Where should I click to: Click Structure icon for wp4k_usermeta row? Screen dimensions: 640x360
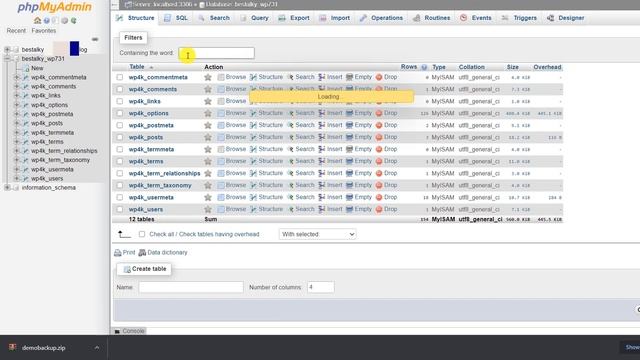coord(253,197)
